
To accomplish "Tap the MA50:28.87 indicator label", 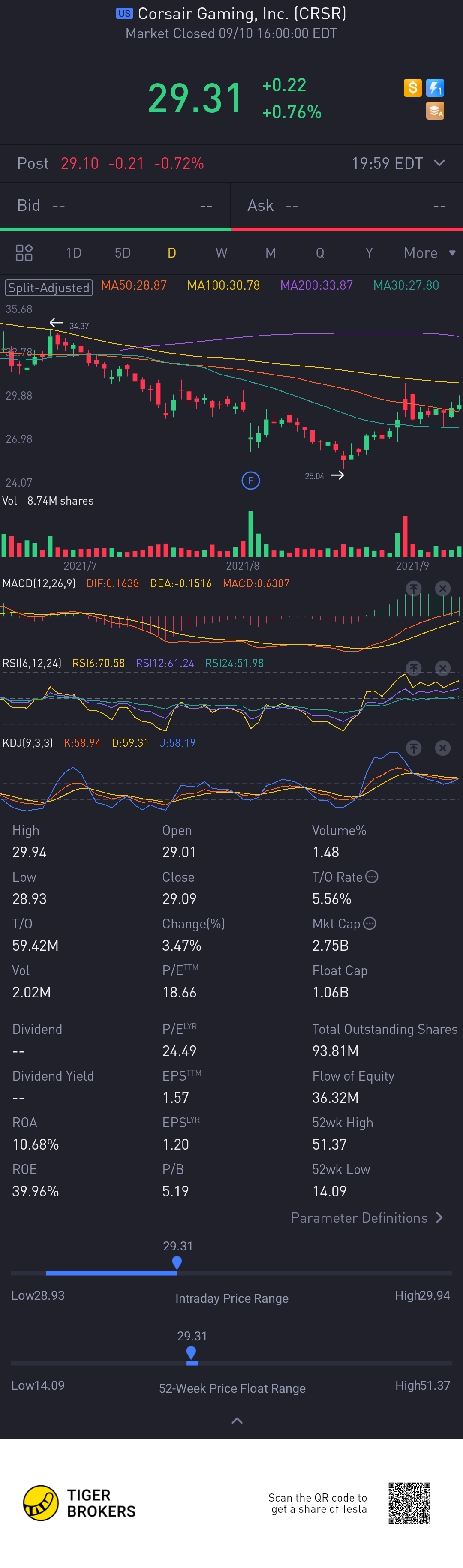I will click(x=134, y=285).
